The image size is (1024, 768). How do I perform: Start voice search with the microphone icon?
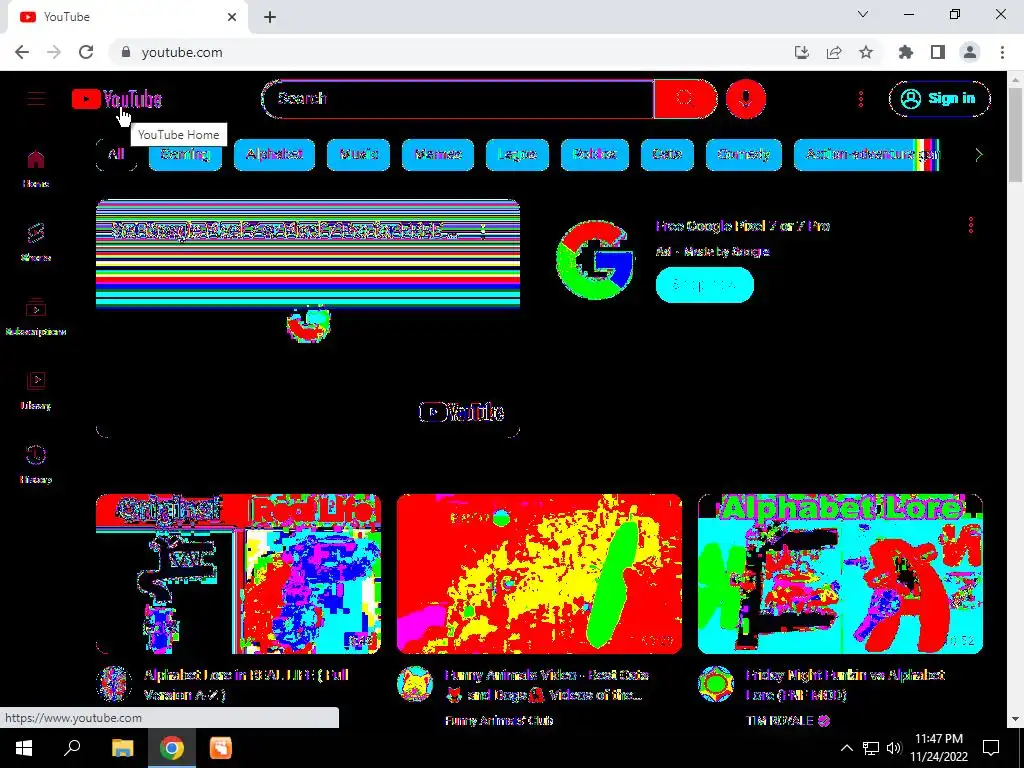746,99
